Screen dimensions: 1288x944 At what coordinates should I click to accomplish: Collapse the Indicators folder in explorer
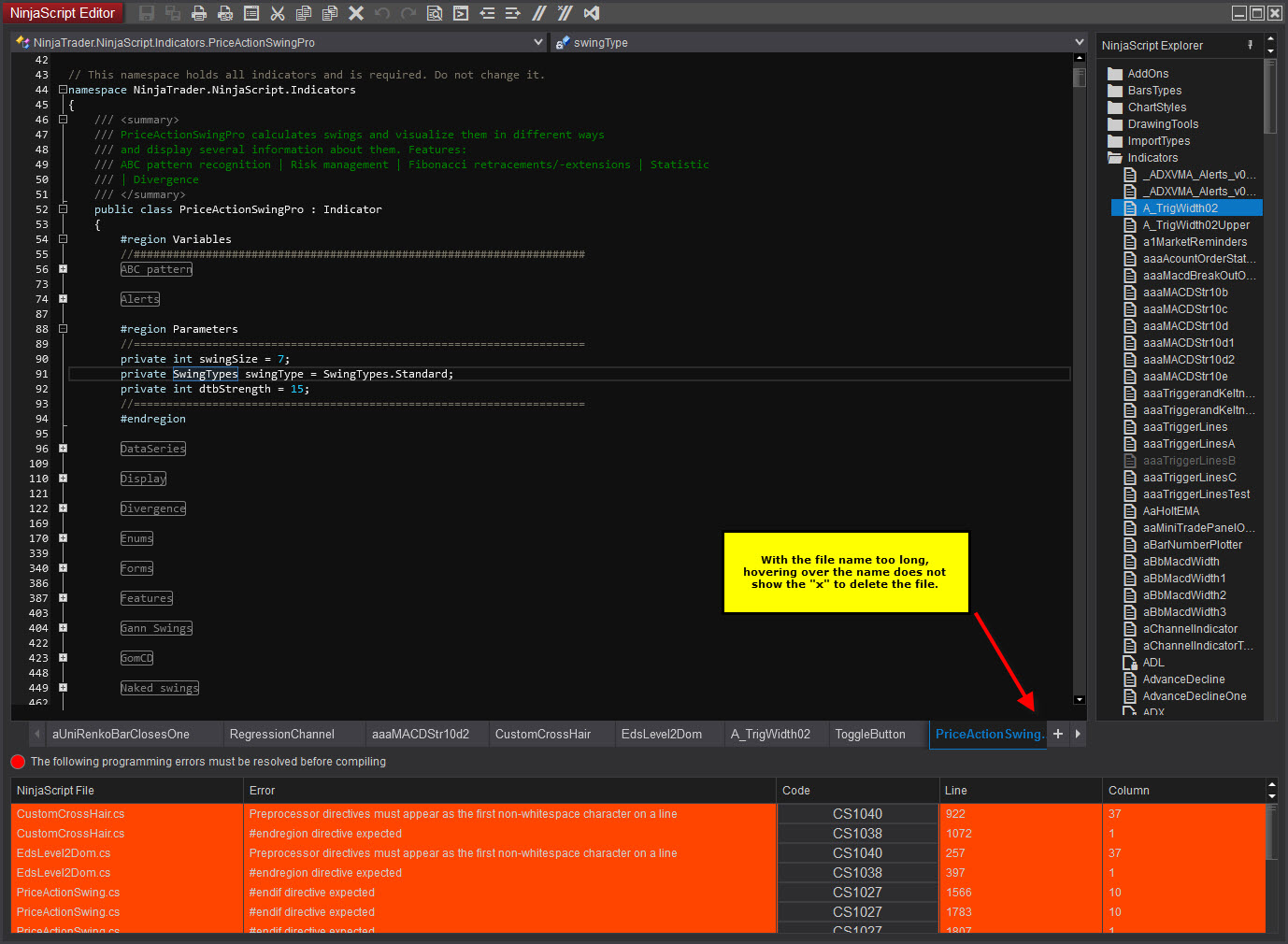(1115, 158)
